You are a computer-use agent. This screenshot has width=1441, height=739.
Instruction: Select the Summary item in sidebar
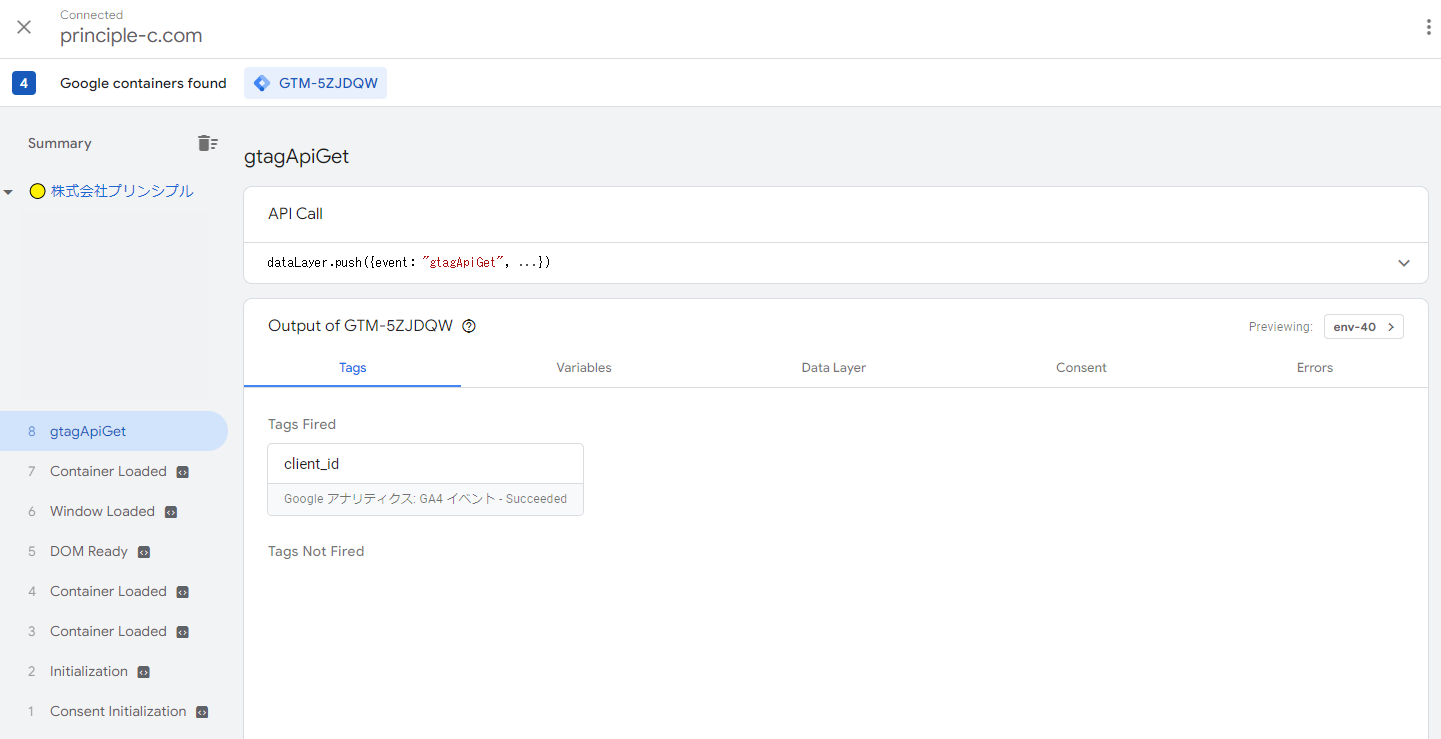[60, 143]
